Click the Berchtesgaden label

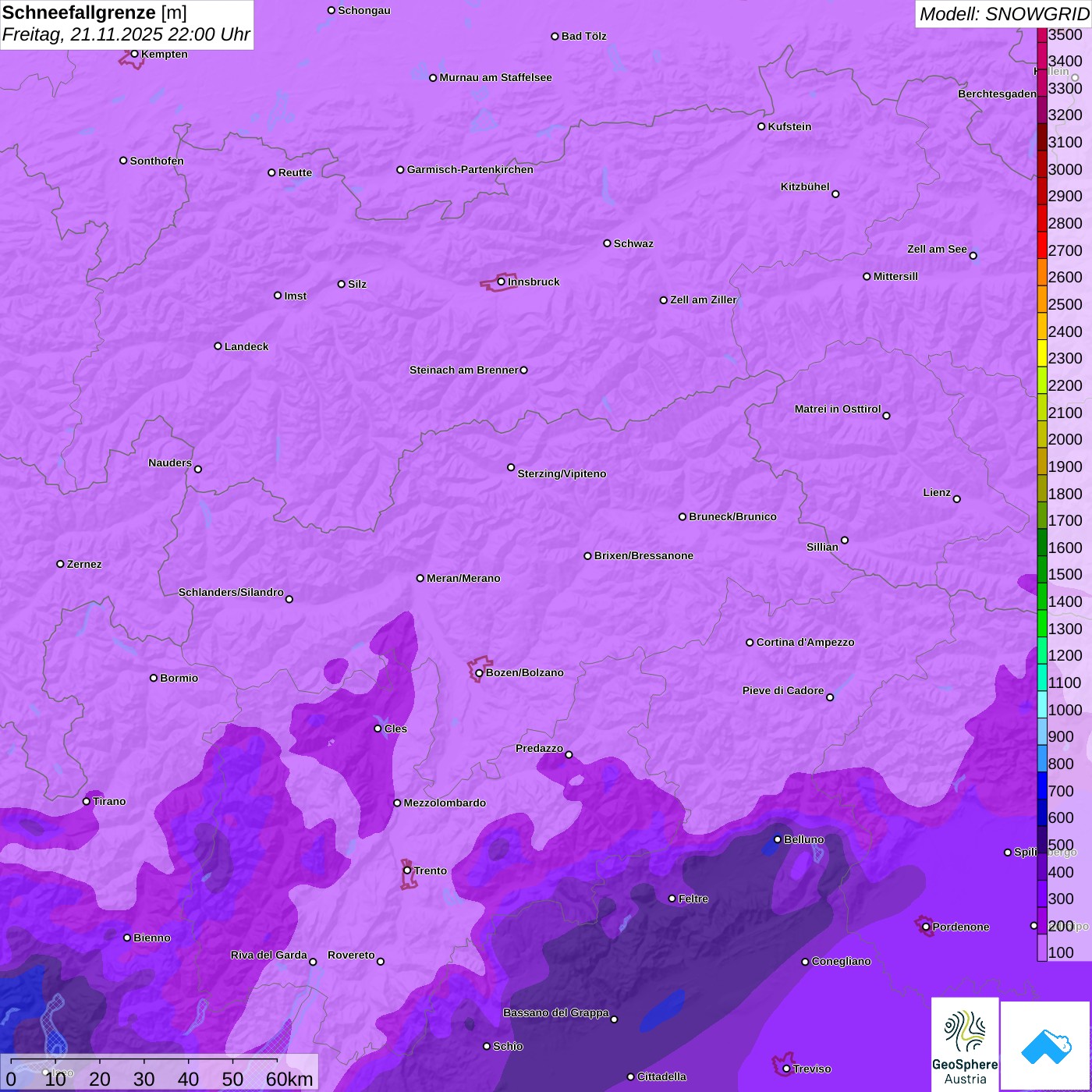(998, 94)
